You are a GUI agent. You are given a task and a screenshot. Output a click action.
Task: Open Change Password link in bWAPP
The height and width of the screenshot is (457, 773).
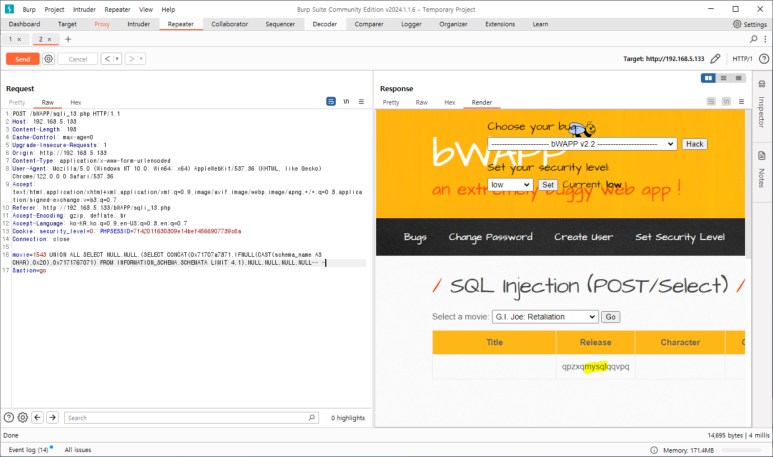[491, 237]
